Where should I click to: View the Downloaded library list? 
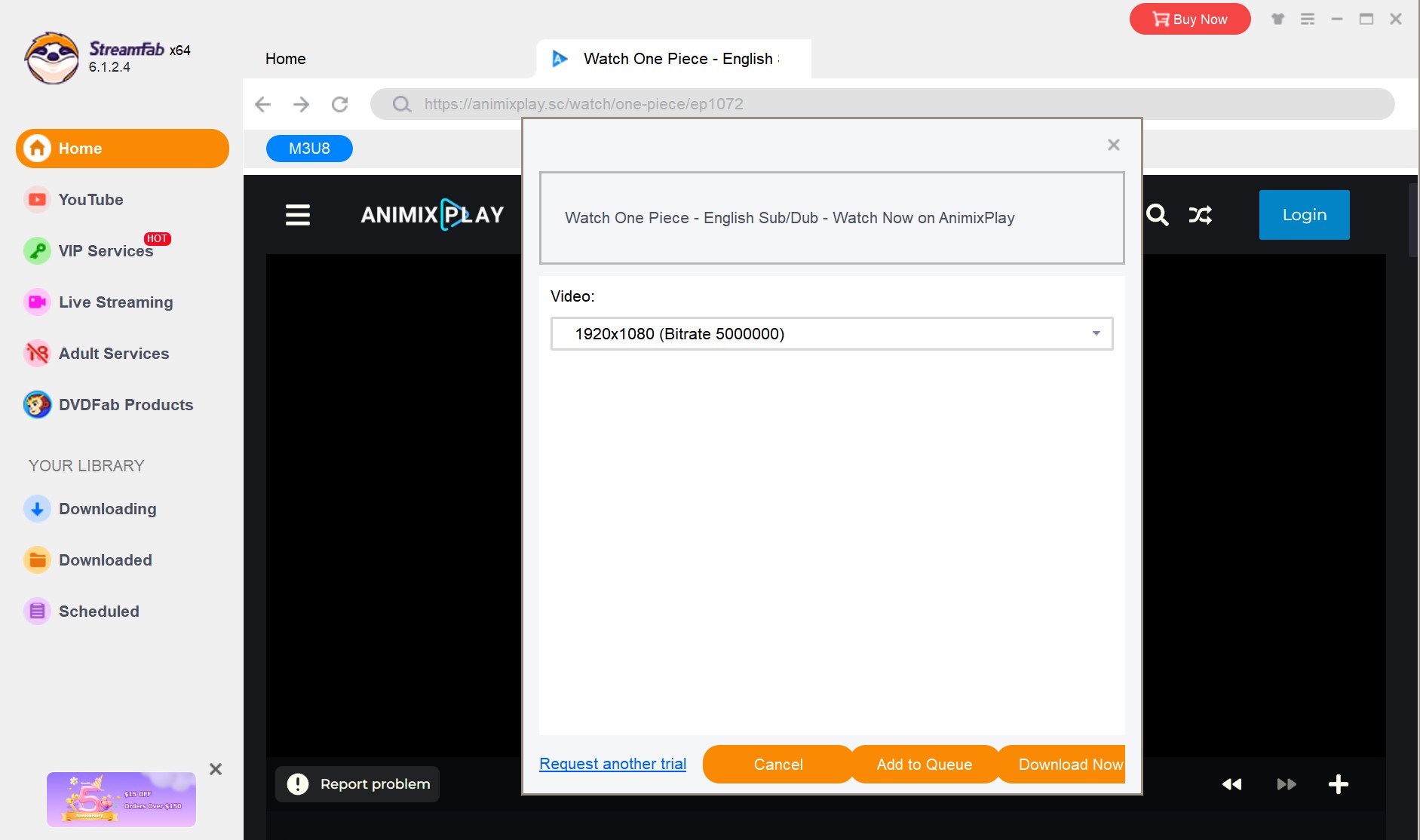(x=106, y=560)
